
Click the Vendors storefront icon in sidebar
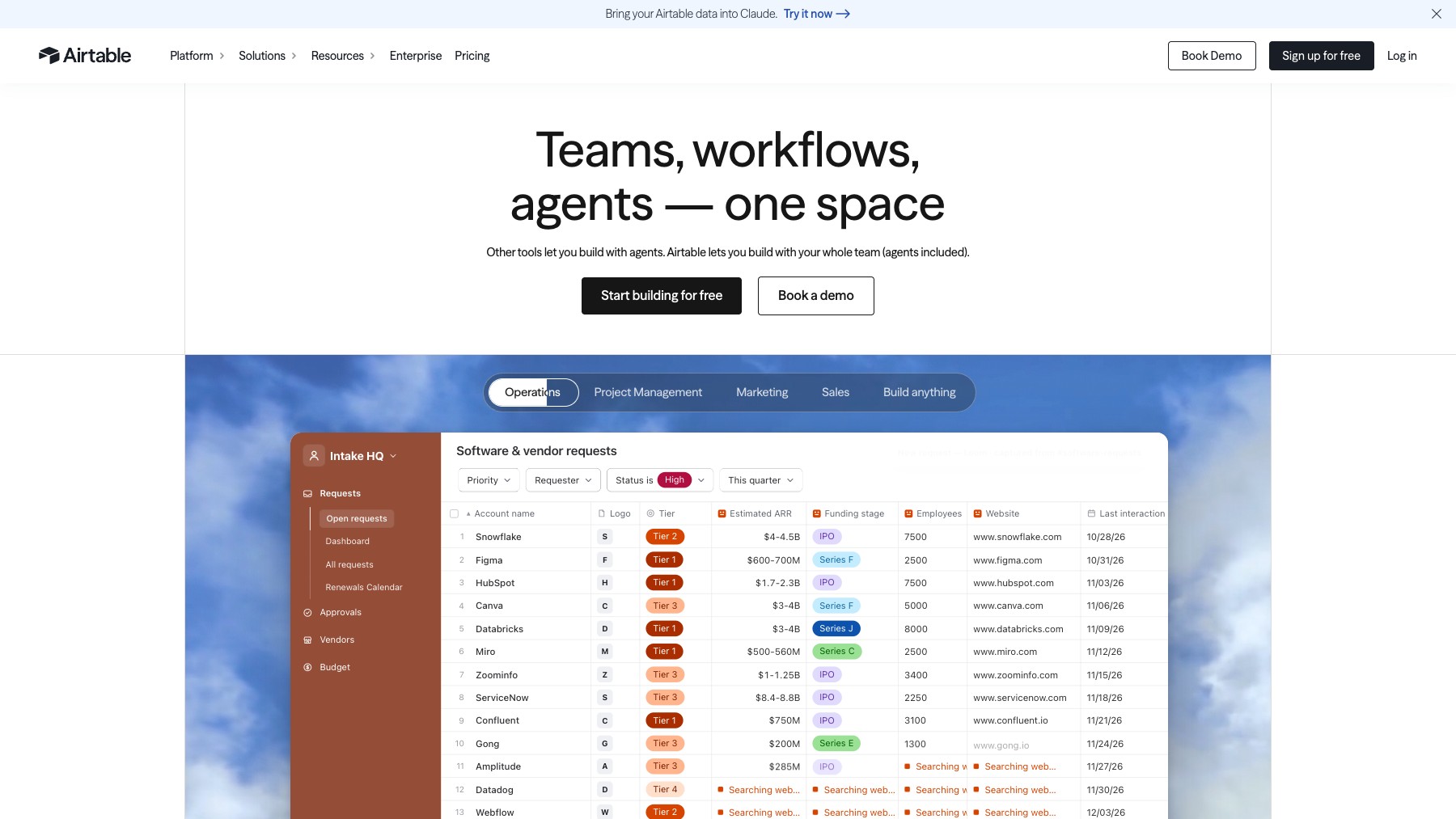(307, 640)
